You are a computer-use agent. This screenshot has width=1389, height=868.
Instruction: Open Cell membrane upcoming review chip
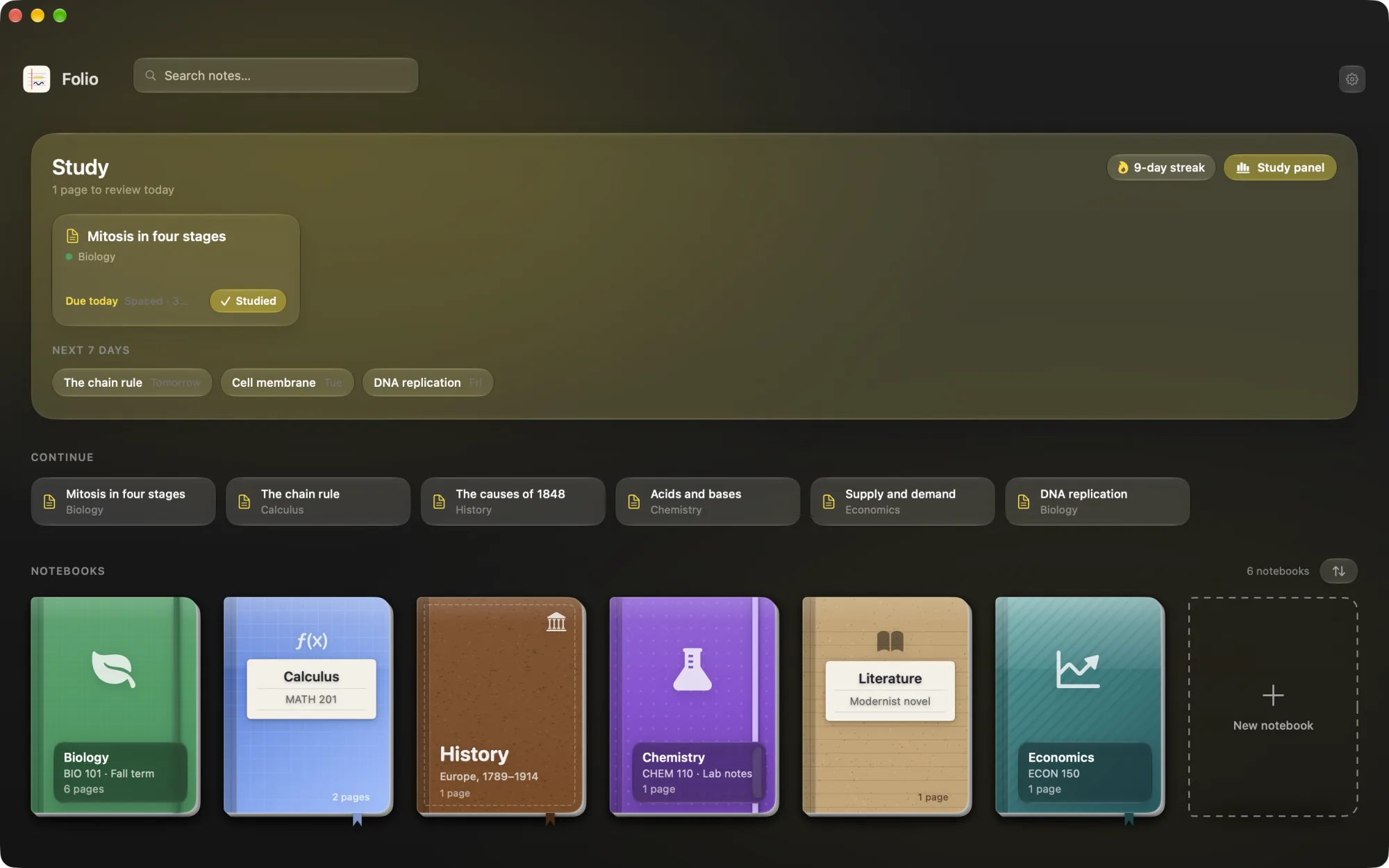pos(287,383)
